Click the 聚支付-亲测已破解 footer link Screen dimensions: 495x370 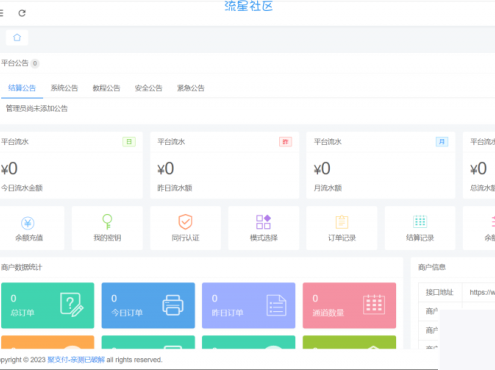[x=76, y=360]
